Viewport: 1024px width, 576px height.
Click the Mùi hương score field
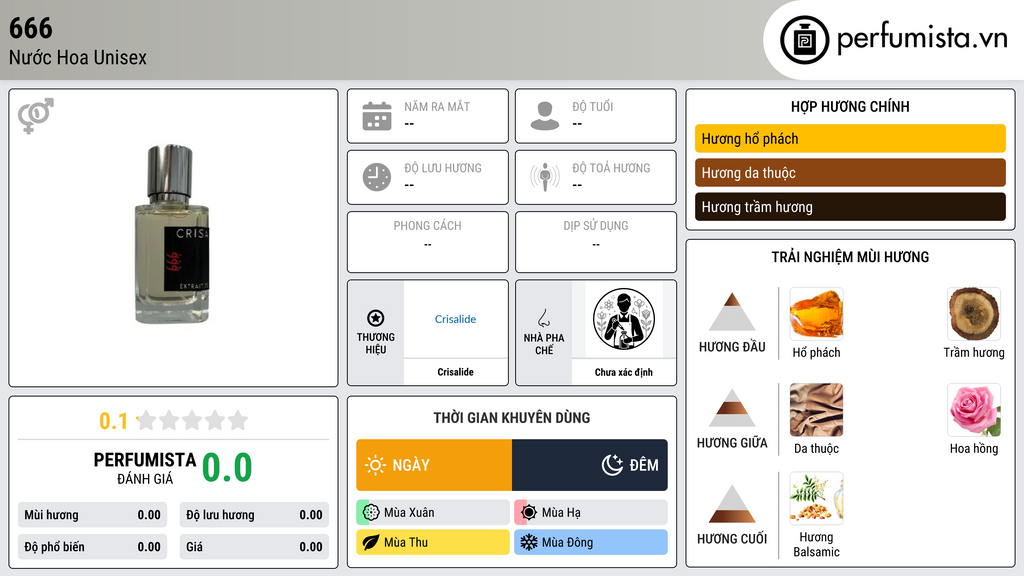point(92,515)
